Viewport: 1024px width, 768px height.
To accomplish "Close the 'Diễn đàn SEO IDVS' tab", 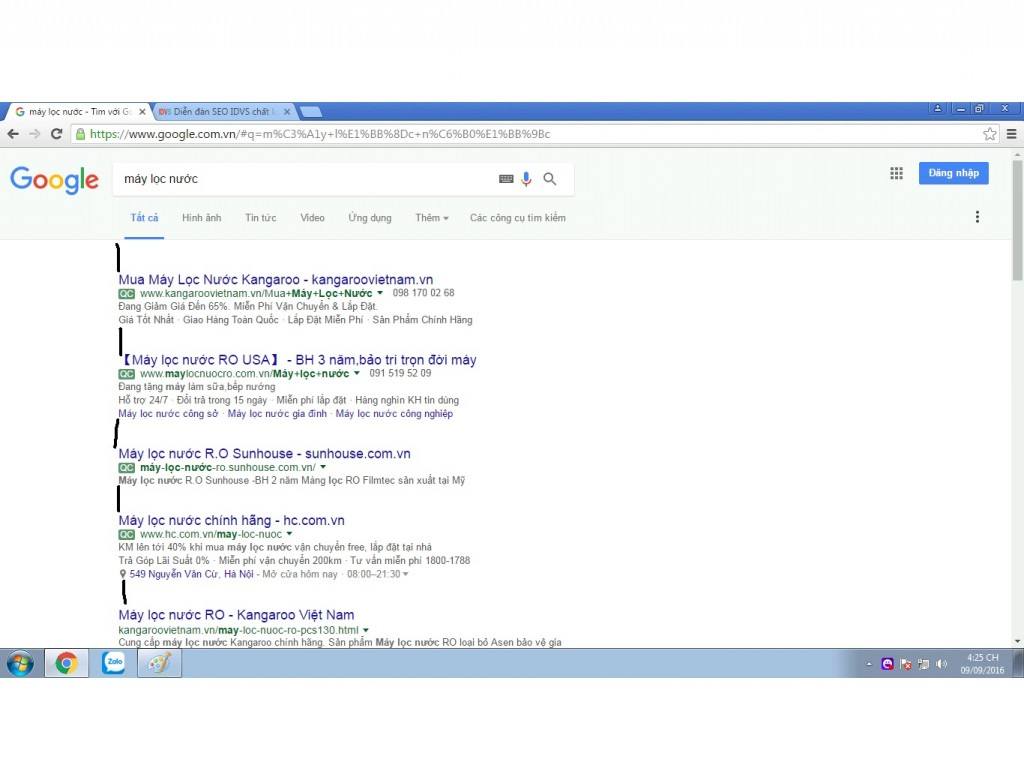I will coord(287,112).
